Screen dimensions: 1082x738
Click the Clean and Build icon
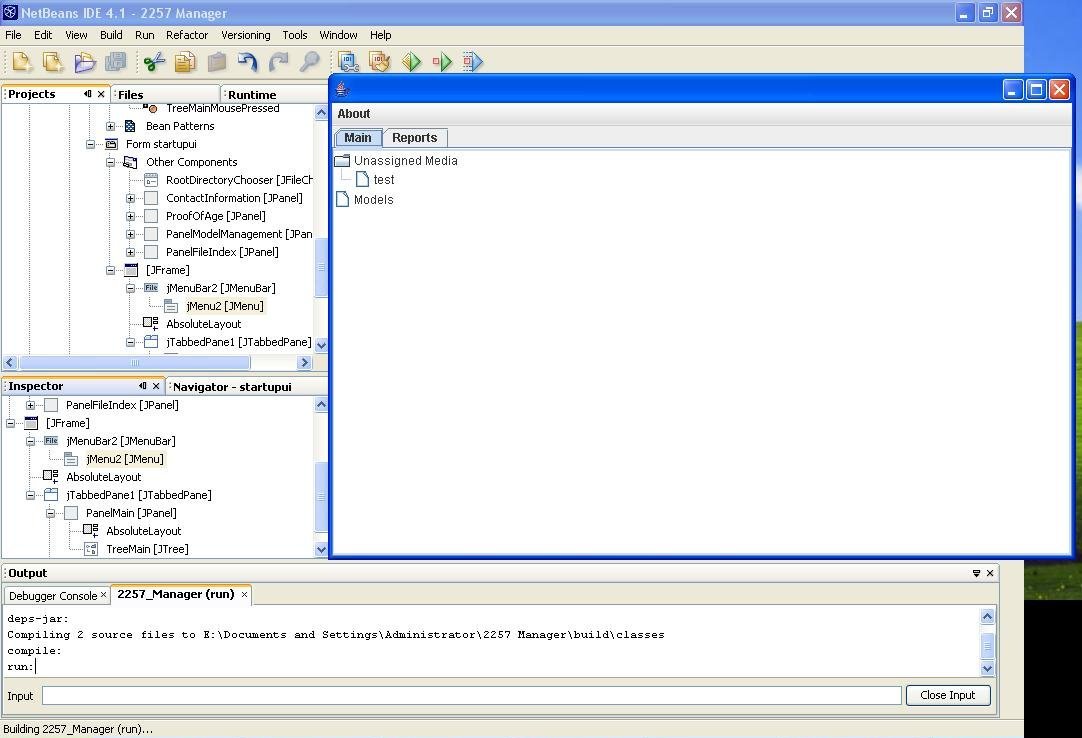379,62
